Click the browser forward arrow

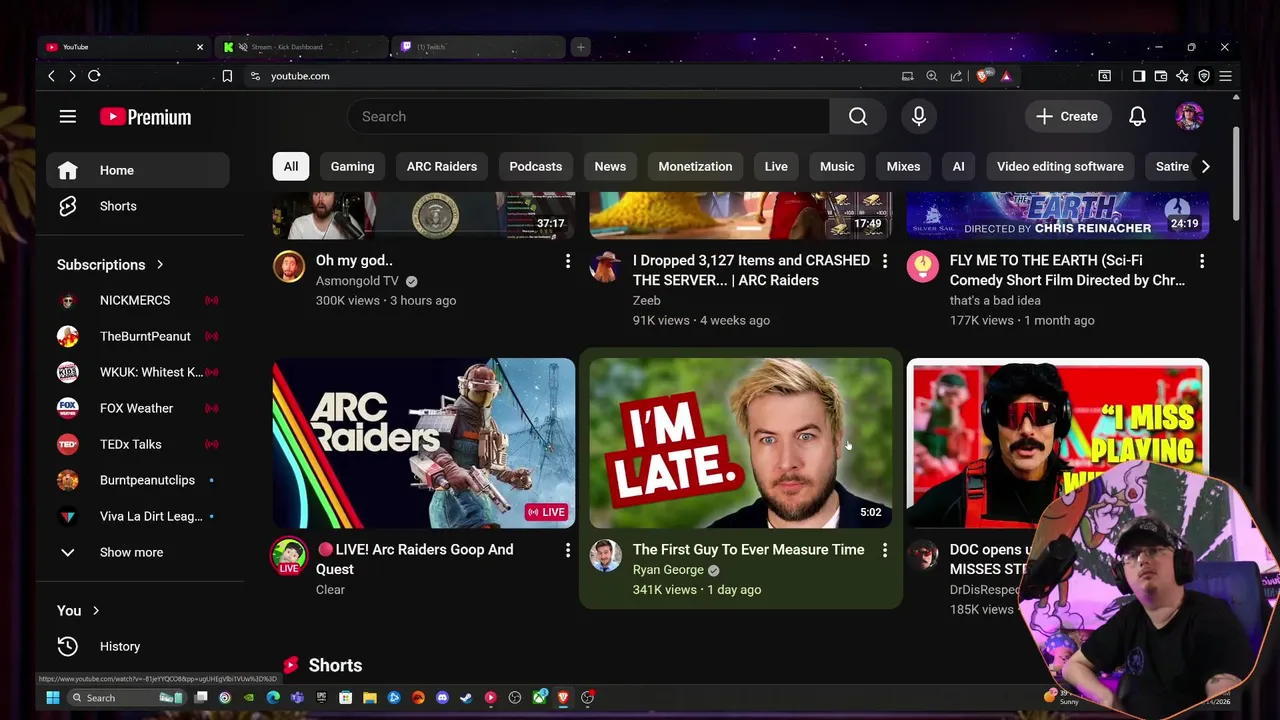72,76
